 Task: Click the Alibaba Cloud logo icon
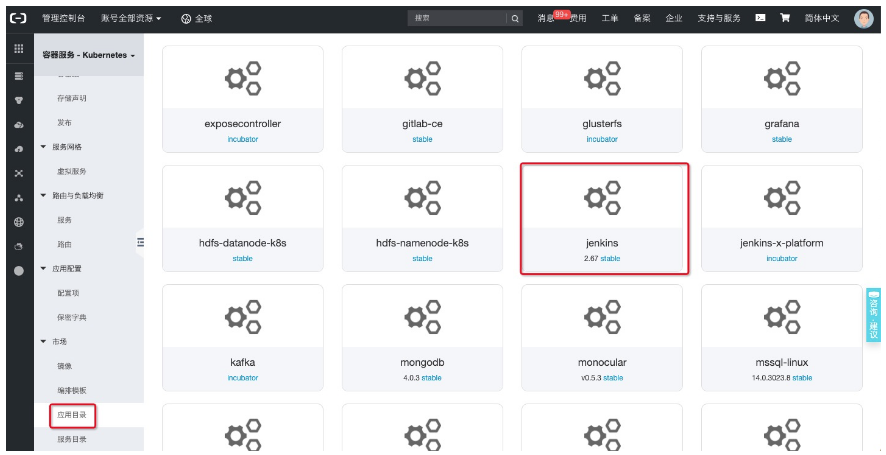(19, 18)
